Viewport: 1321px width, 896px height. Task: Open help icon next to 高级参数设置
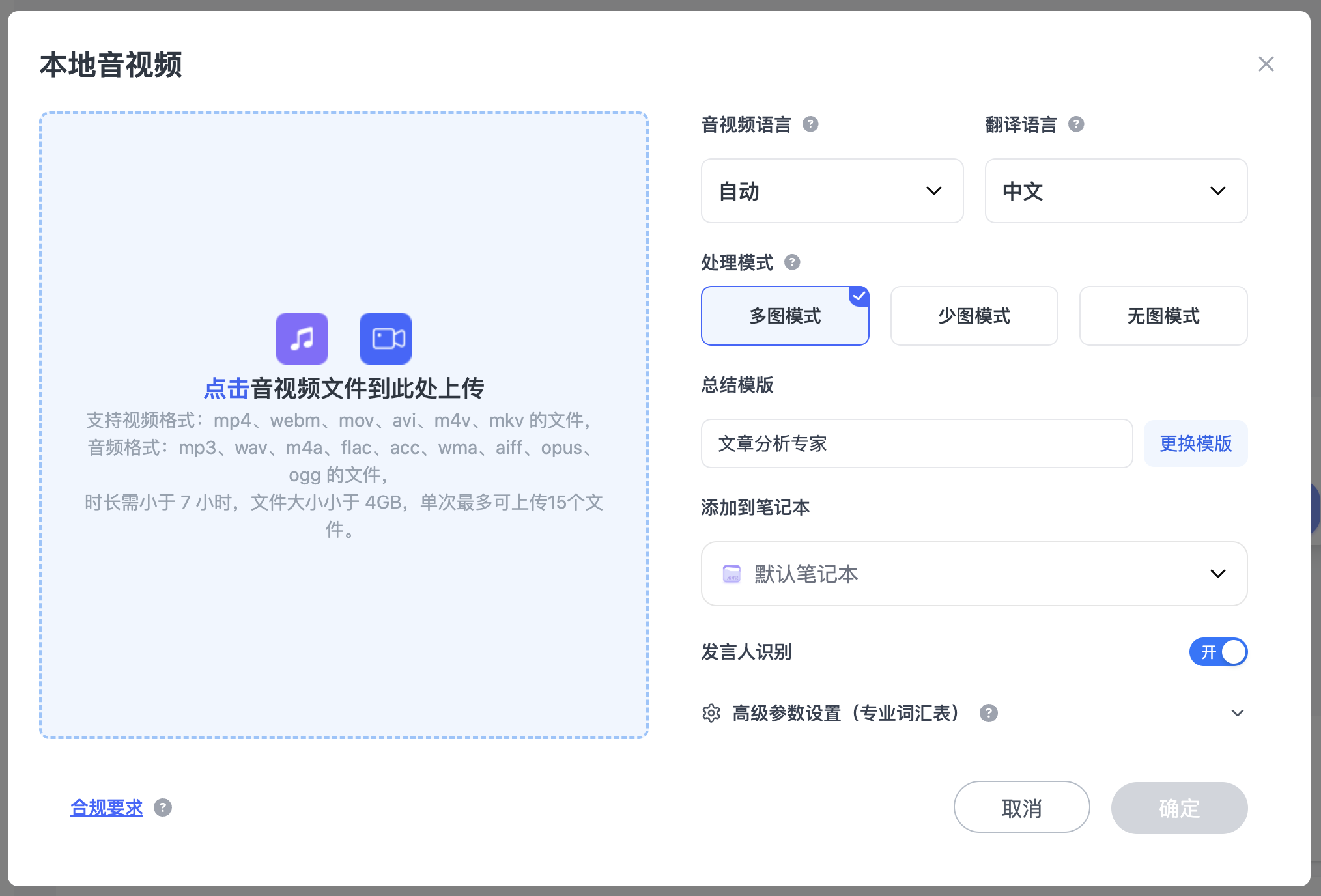click(x=989, y=713)
